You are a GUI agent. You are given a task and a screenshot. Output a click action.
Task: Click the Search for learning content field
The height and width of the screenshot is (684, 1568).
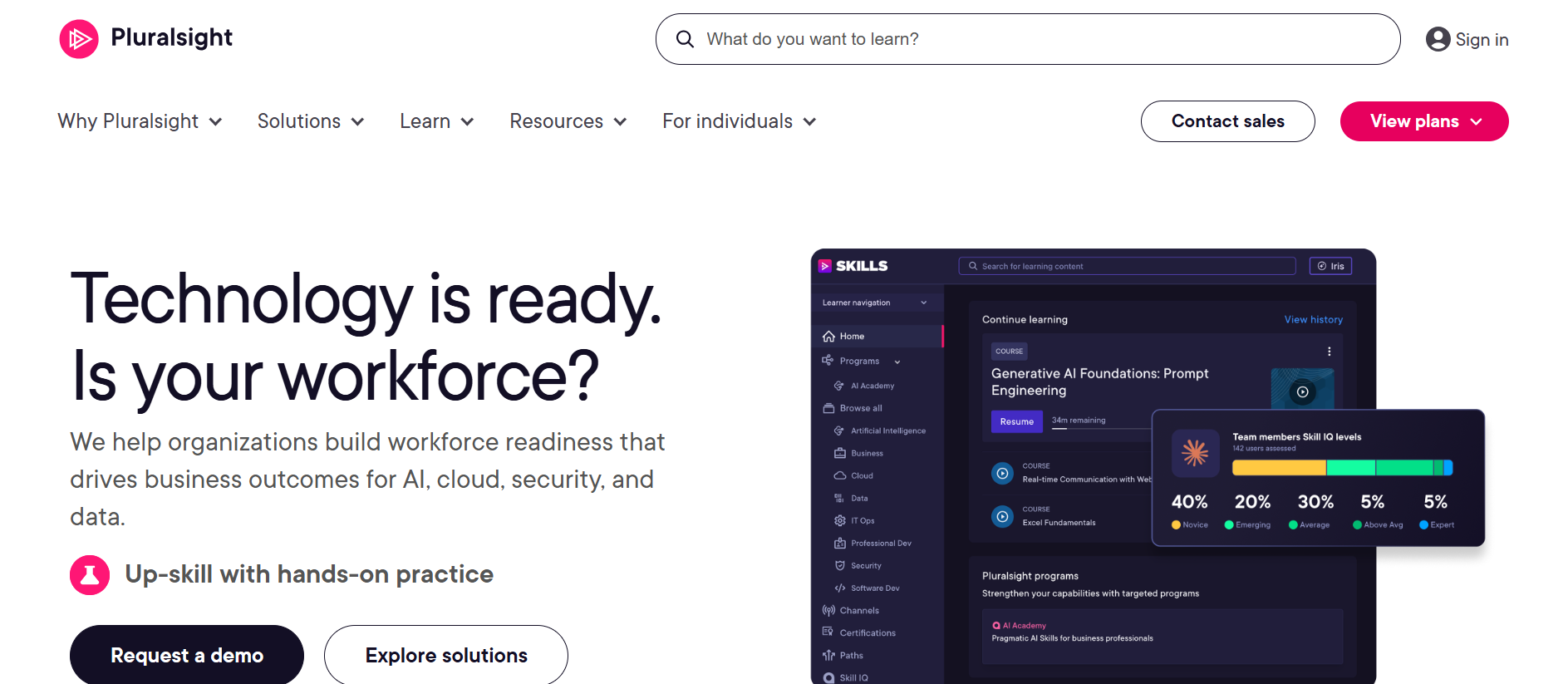point(1127,266)
